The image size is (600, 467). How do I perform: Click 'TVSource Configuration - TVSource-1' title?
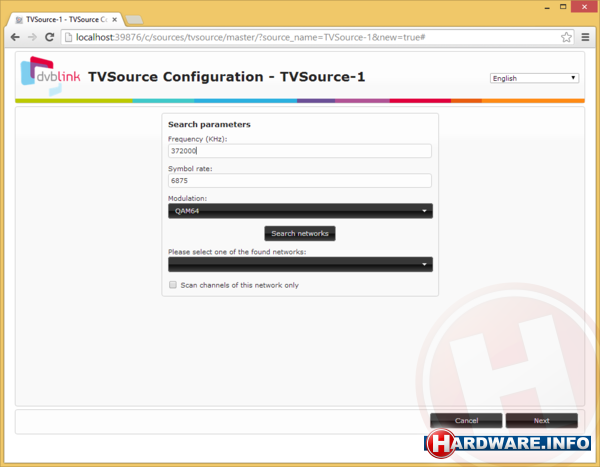(227, 77)
